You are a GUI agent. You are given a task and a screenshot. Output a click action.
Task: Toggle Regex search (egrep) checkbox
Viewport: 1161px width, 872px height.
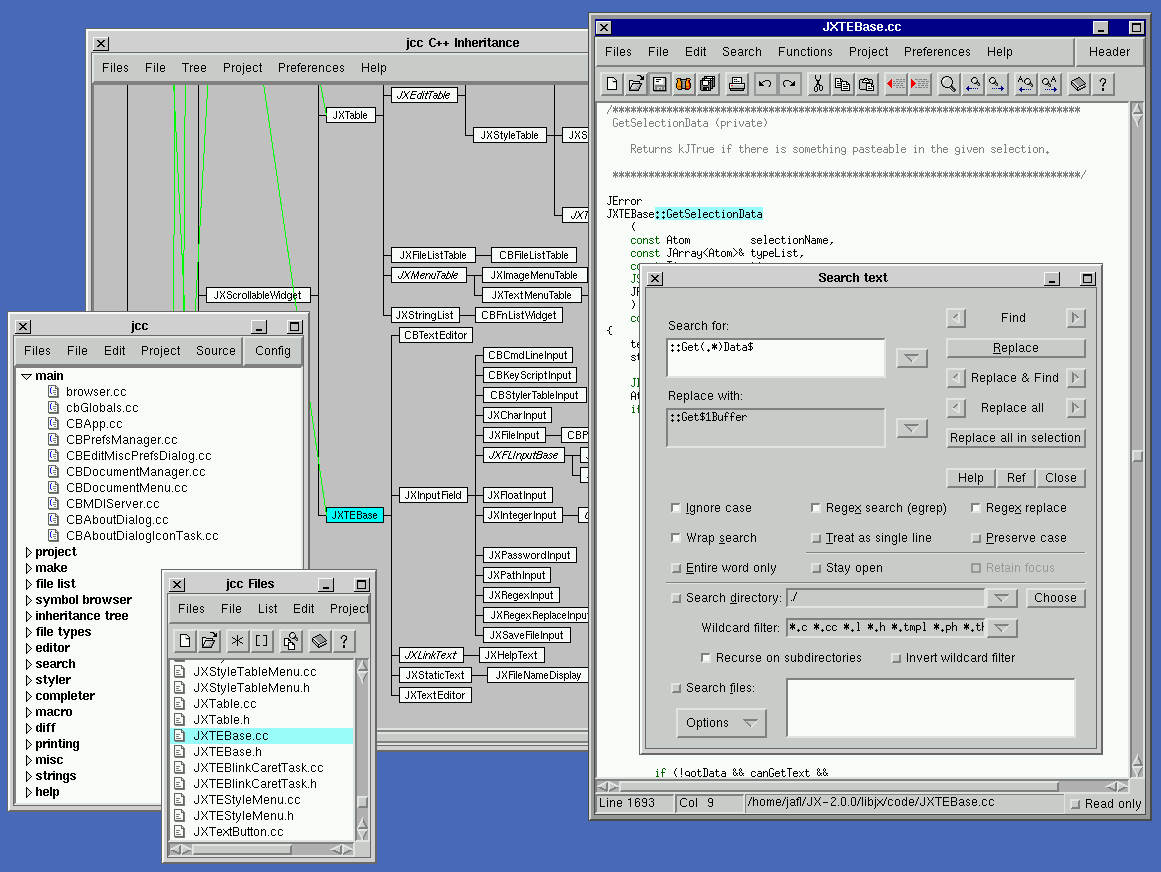pos(815,508)
